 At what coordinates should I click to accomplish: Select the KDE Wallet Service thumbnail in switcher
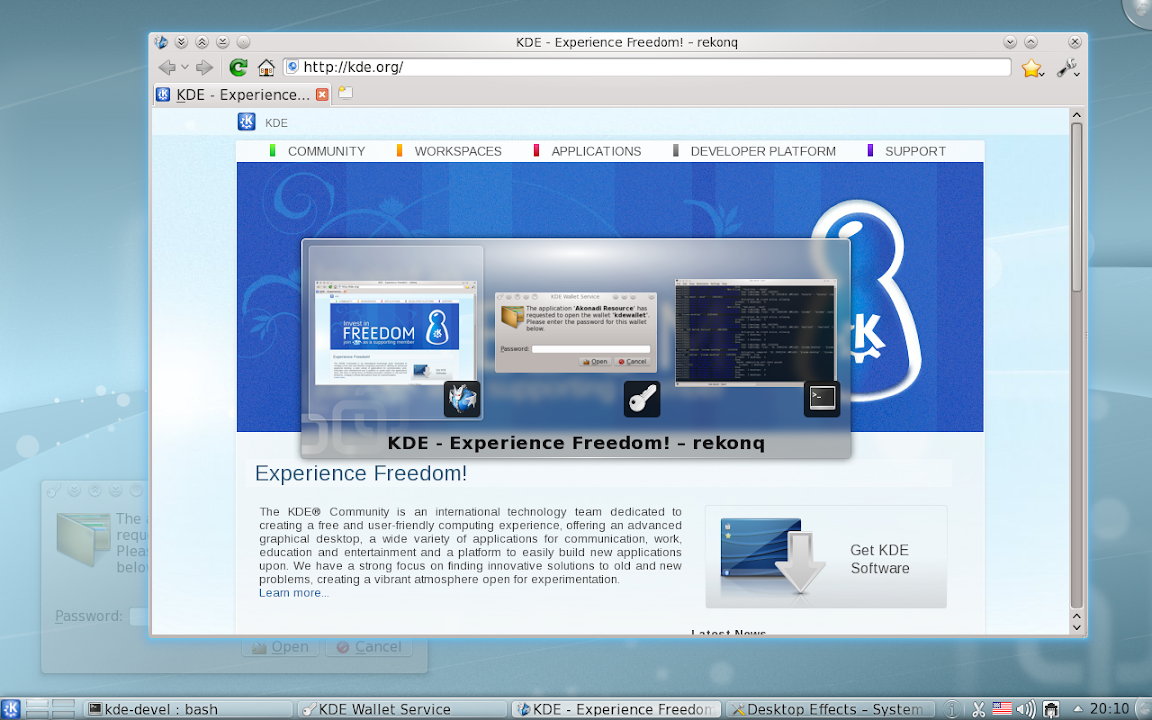coord(576,332)
